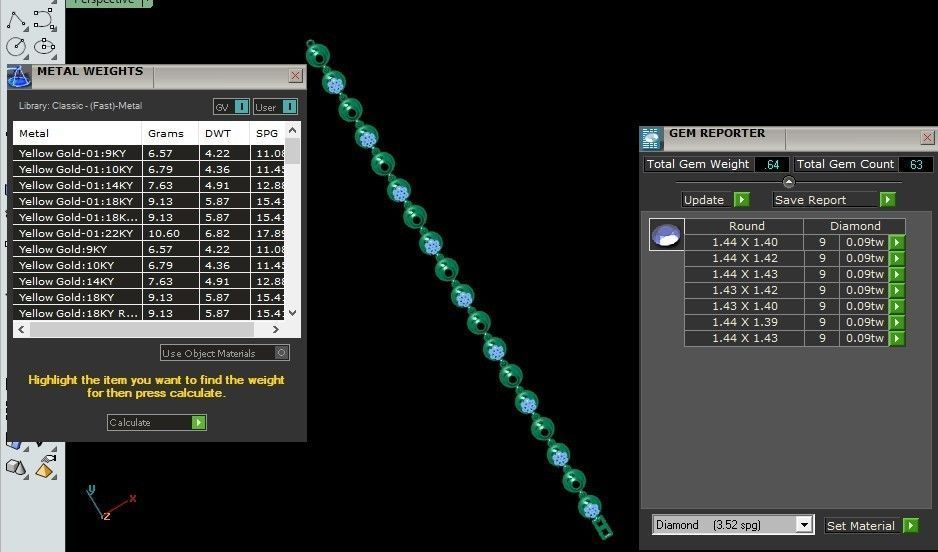
Task: Click the Diamond column header
Action: (x=855, y=226)
